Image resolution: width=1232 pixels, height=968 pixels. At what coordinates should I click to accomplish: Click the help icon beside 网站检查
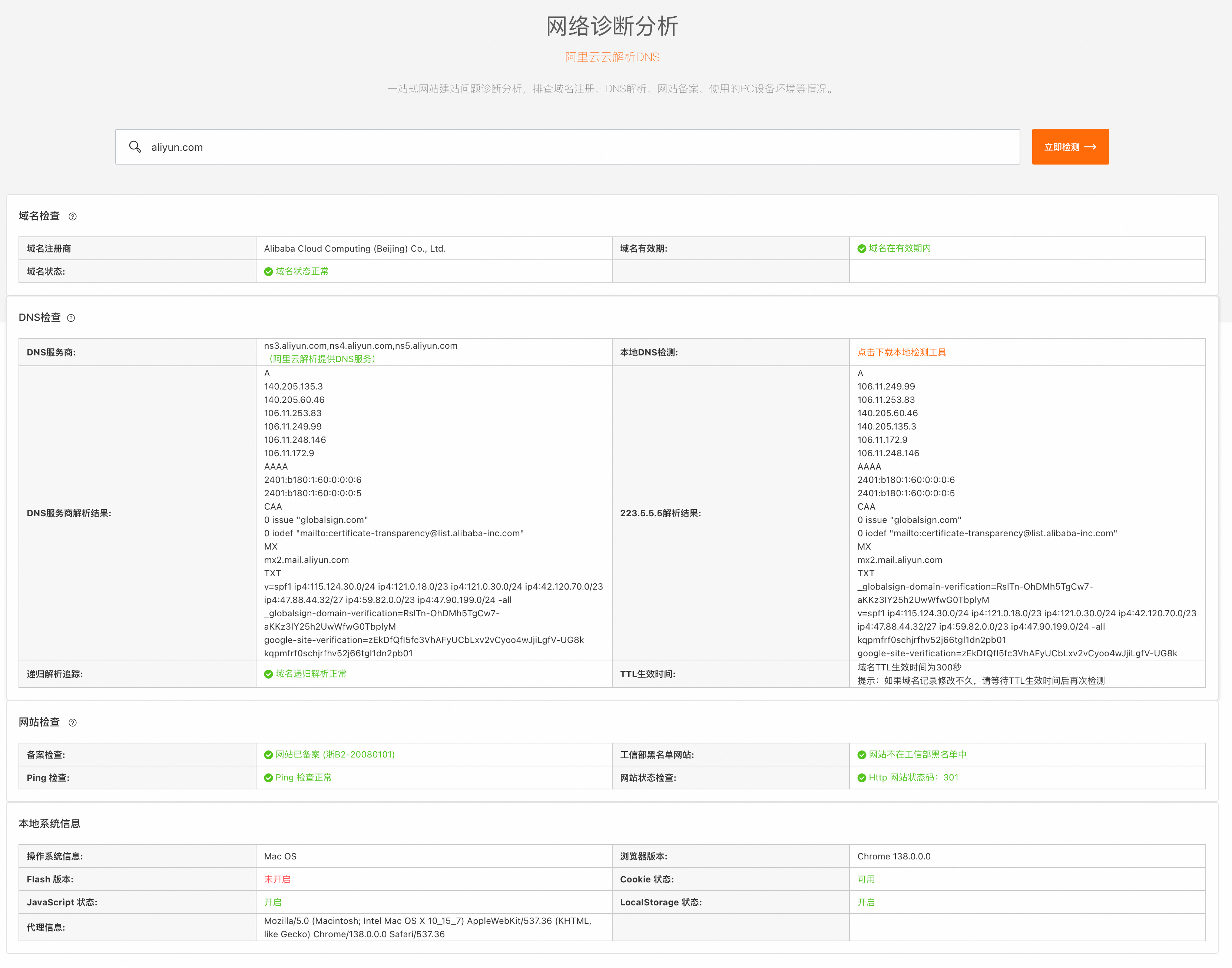(73, 723)
